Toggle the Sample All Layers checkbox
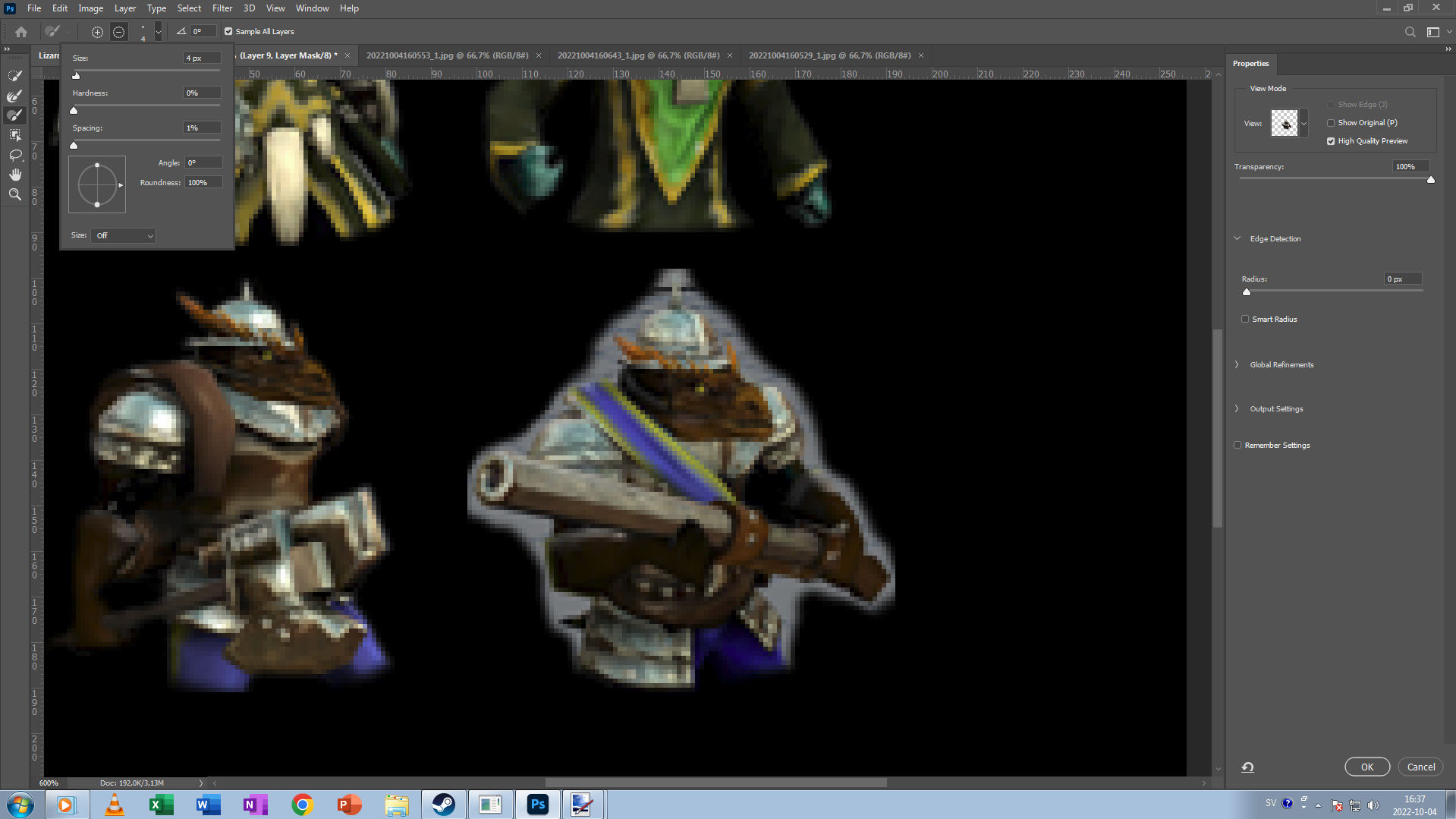The height and width of the screenshot is (819, 1456). click(228, 32)
